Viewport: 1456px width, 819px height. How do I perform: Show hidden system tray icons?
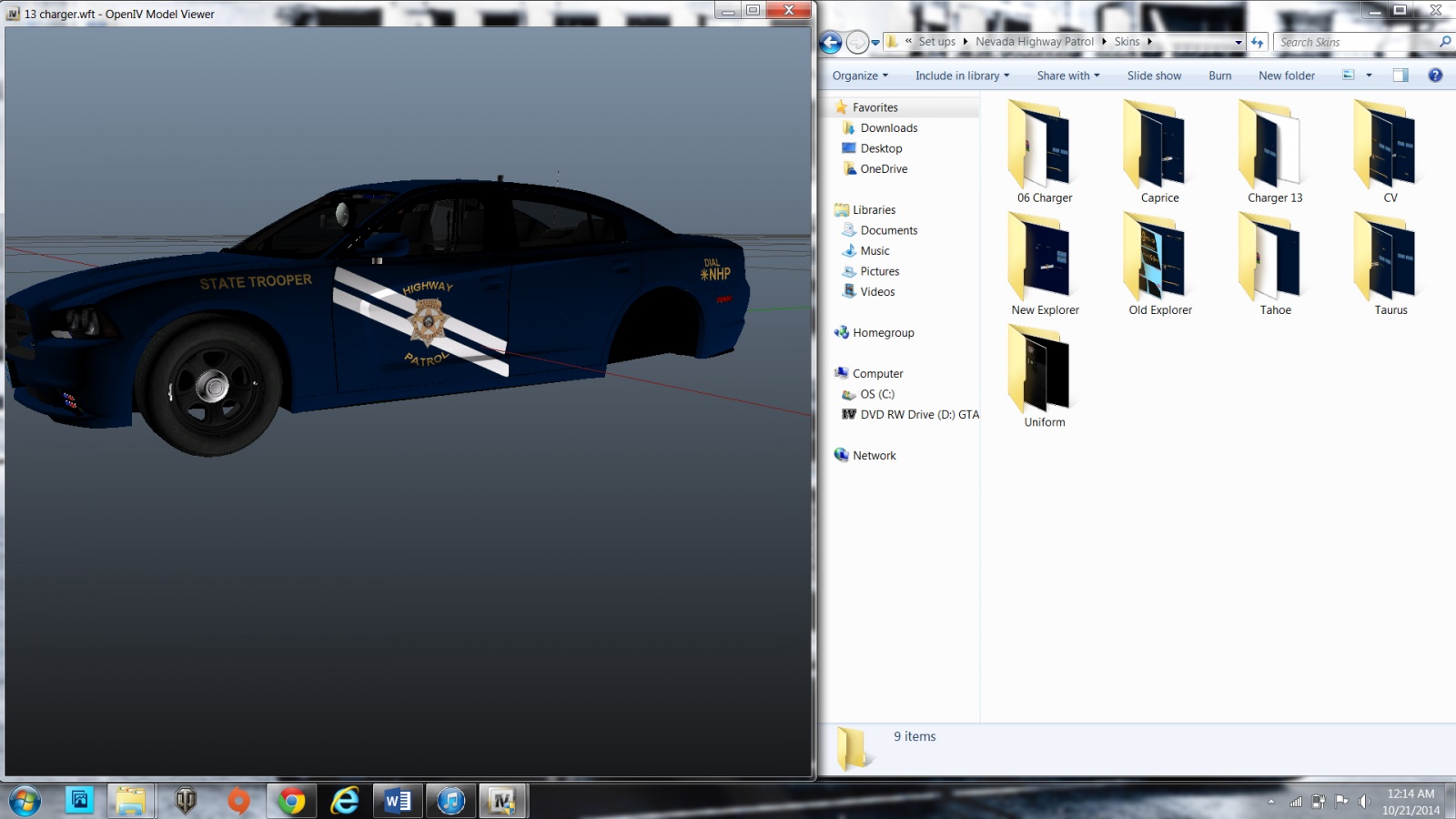(1271, 802)
